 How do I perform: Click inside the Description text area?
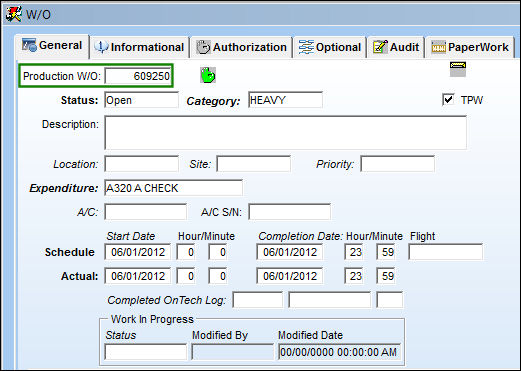(x=286, y=132)
